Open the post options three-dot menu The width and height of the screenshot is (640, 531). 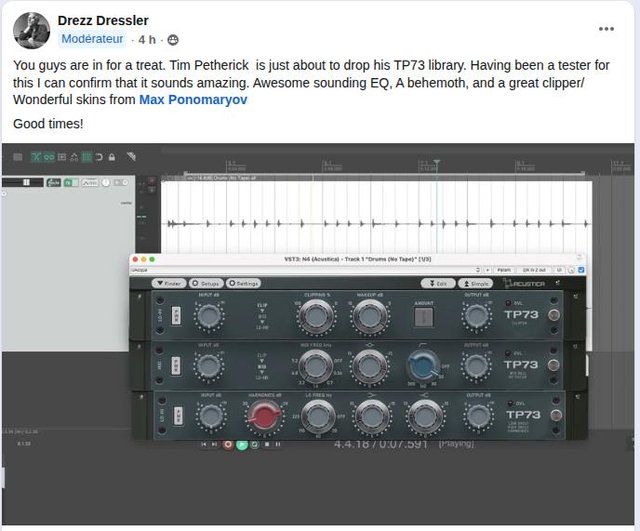pos(606,29)
